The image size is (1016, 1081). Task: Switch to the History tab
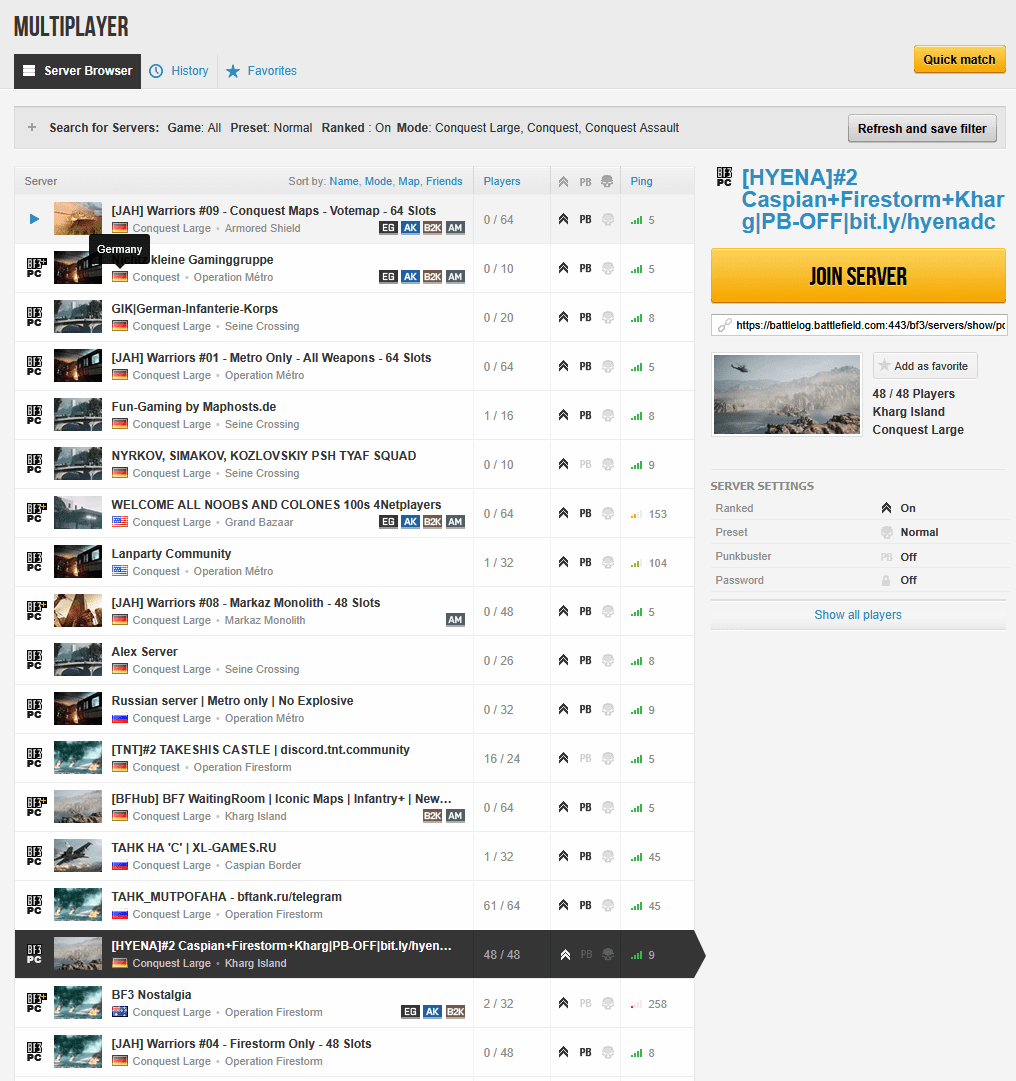coord(179,71)
